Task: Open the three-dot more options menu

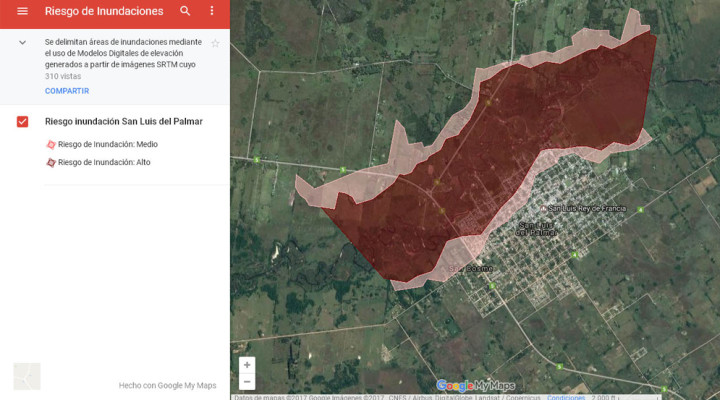Action: point(211,11)
